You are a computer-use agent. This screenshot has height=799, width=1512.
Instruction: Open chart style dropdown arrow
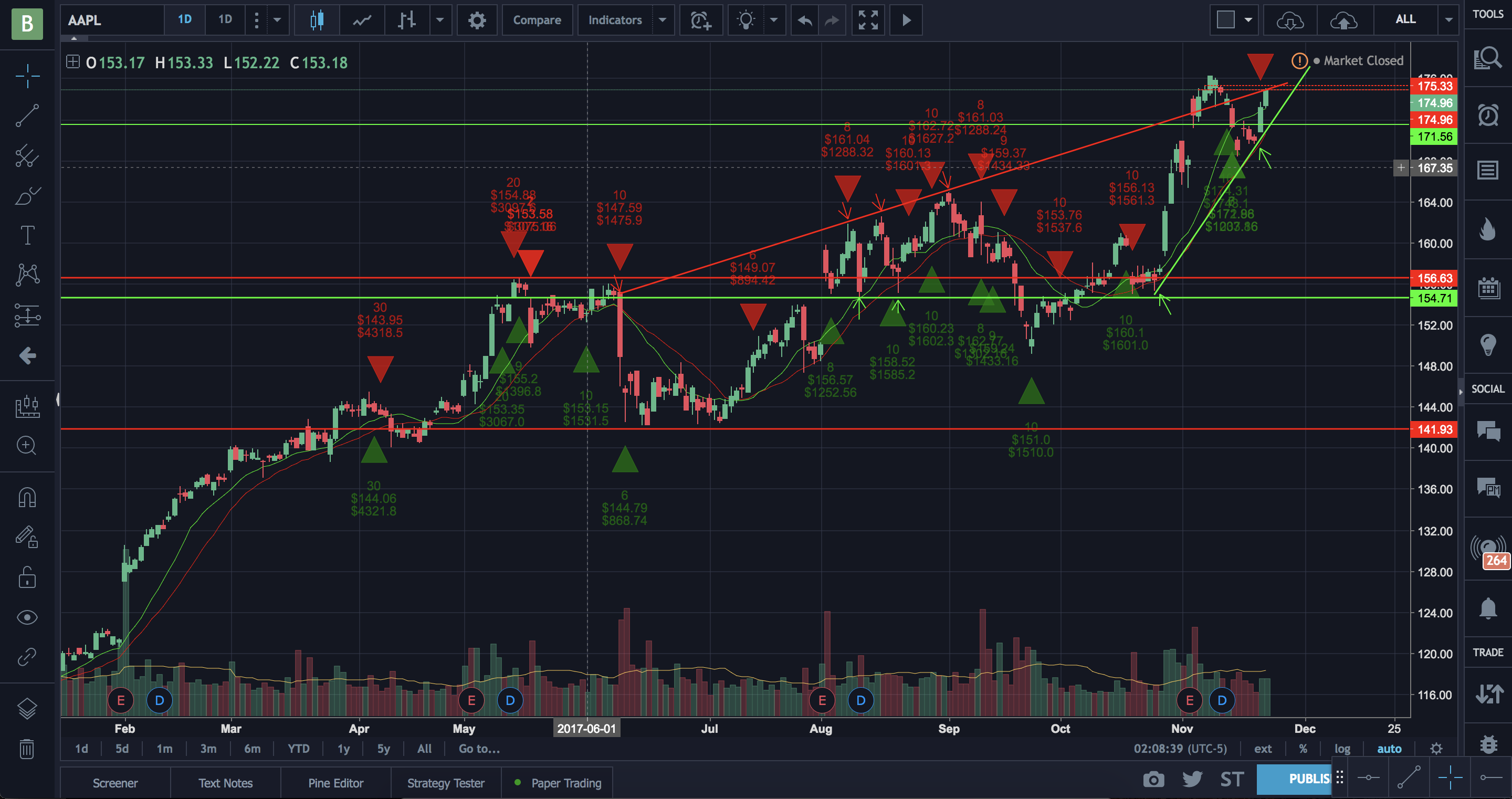click(x=439, y=20)
